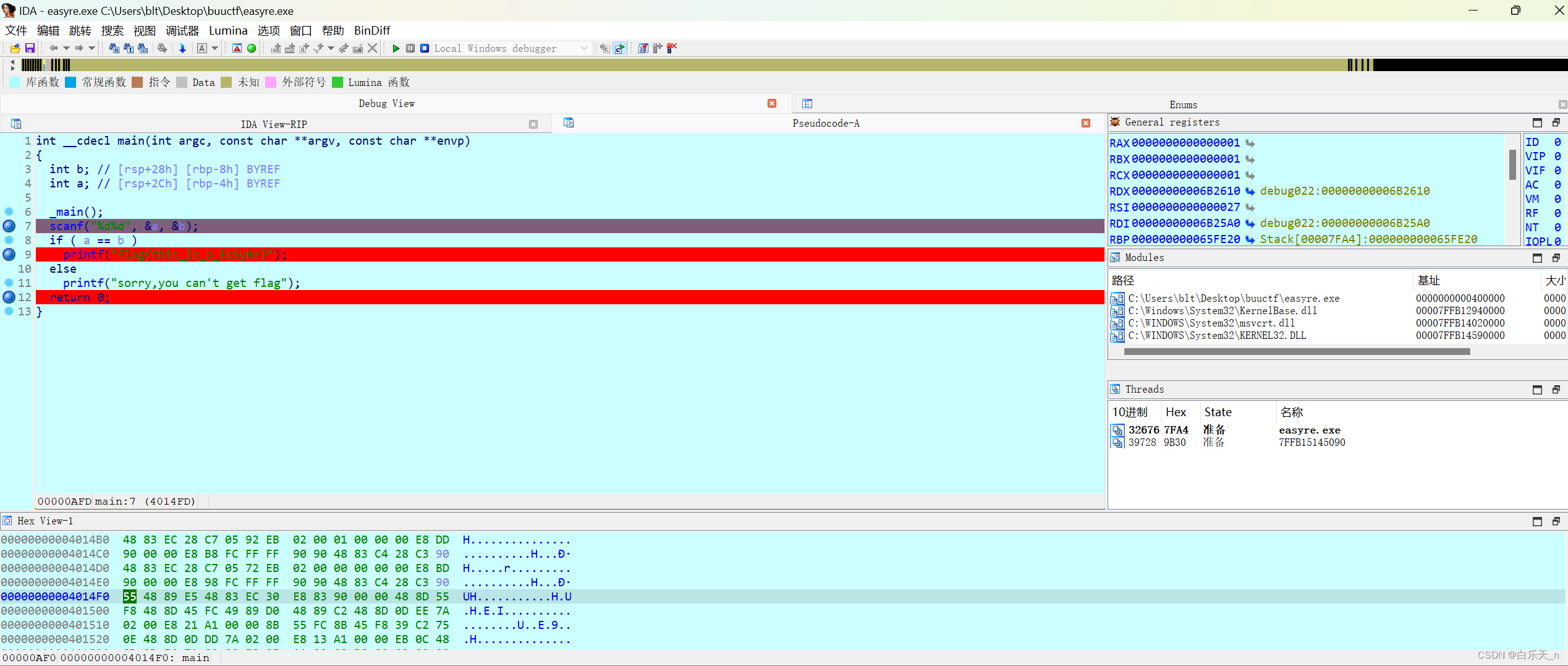
Task: Click the Modules panel horizontal scrollbar
Action: coord(1297,351)
